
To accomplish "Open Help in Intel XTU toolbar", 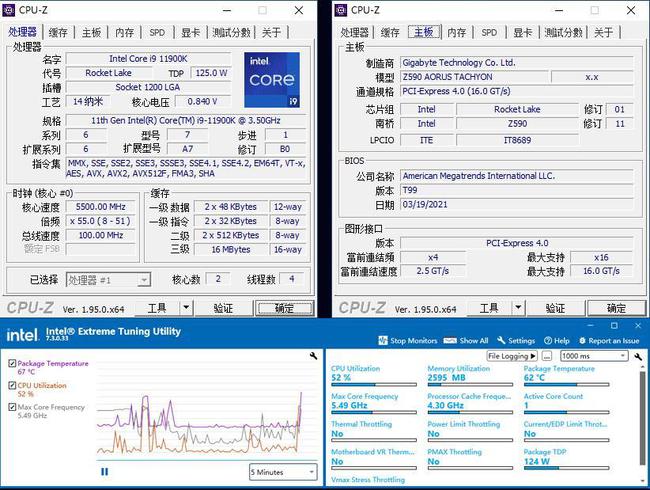I will 557,341.
